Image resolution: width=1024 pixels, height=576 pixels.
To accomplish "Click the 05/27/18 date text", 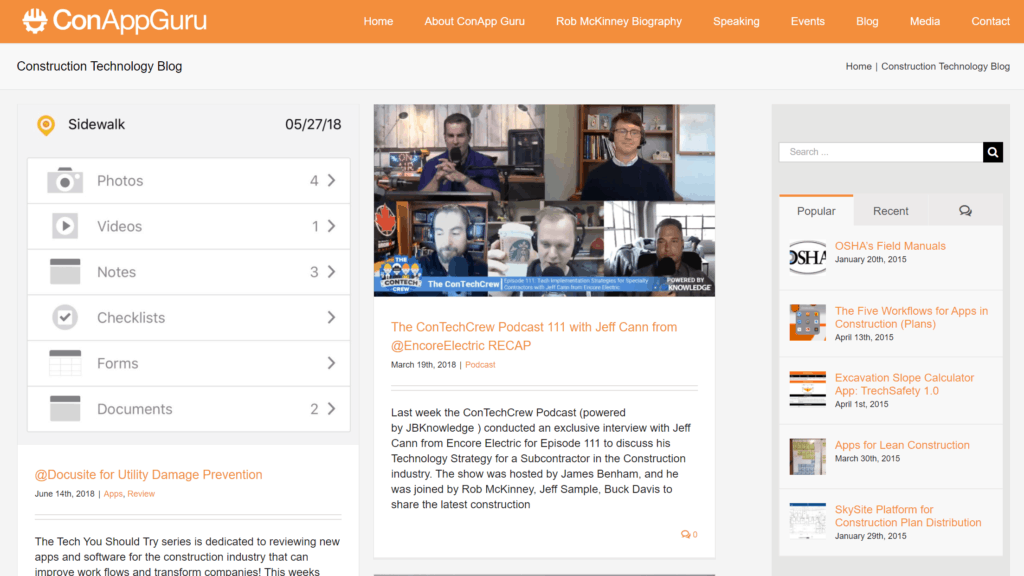I will (313, 125).
